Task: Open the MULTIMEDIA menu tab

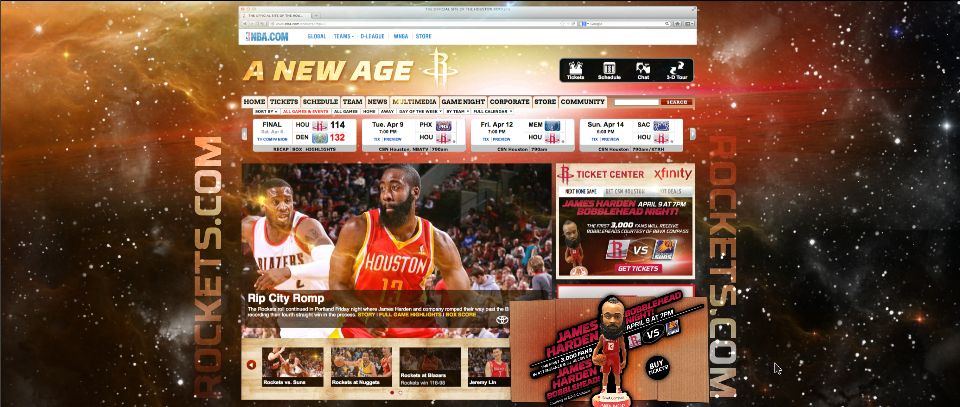Action: (414, 102)
